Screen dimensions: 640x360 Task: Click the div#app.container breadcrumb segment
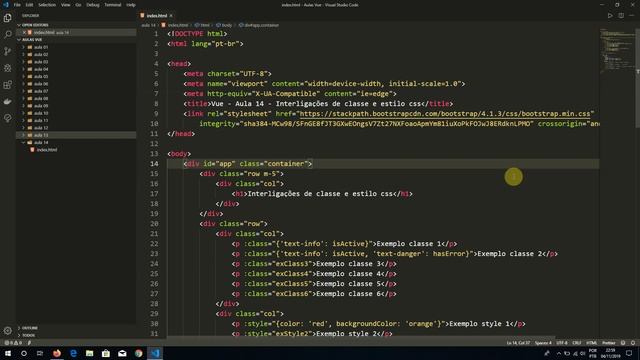pyautogui.click(x=259, y=25)
